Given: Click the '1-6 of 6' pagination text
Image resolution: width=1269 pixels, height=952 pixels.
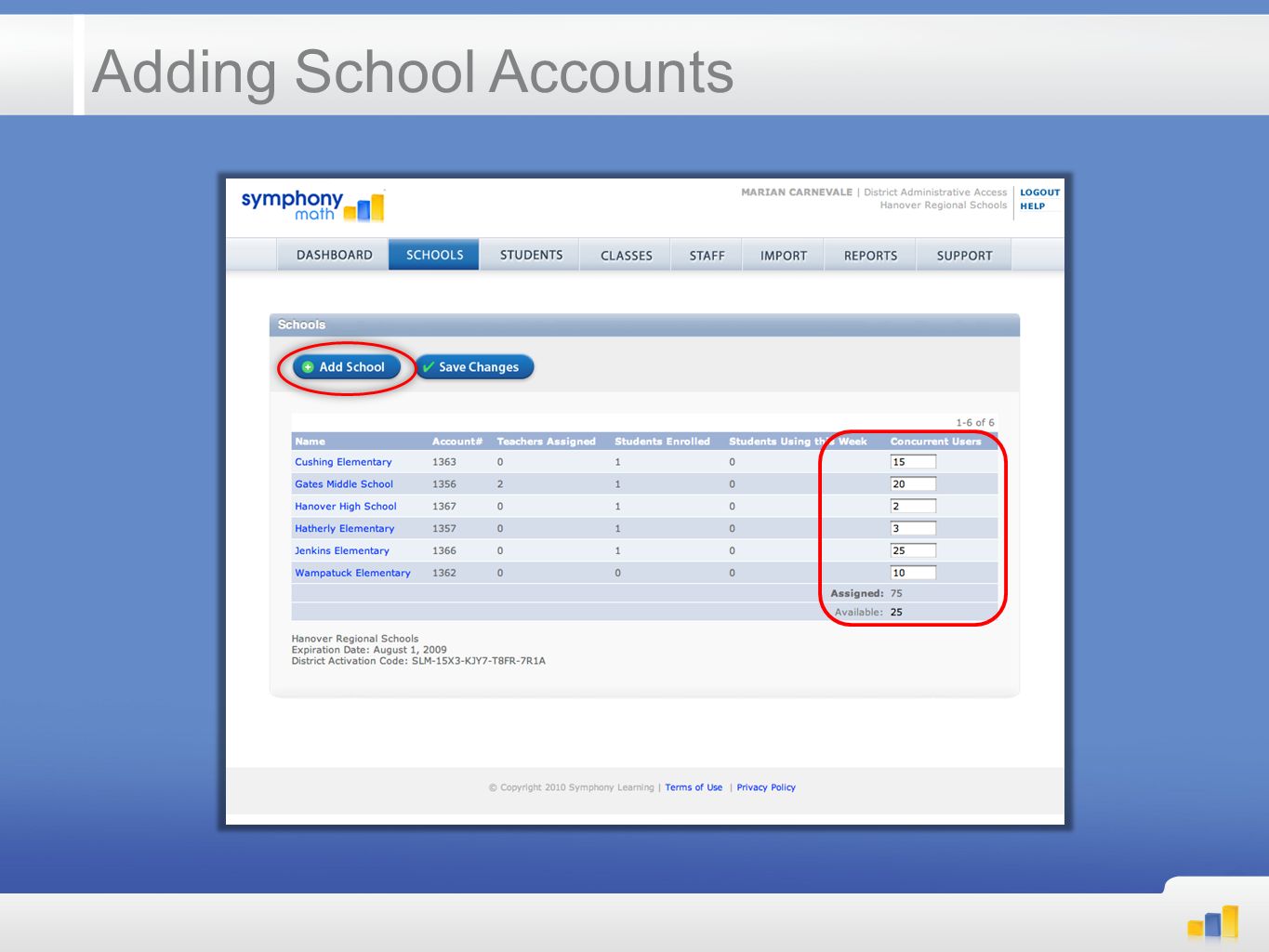Looking at the screenshot, I should 975,422.
